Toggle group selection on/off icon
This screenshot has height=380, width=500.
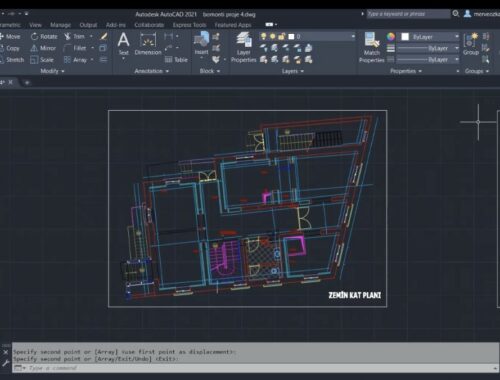coord(486,60)
